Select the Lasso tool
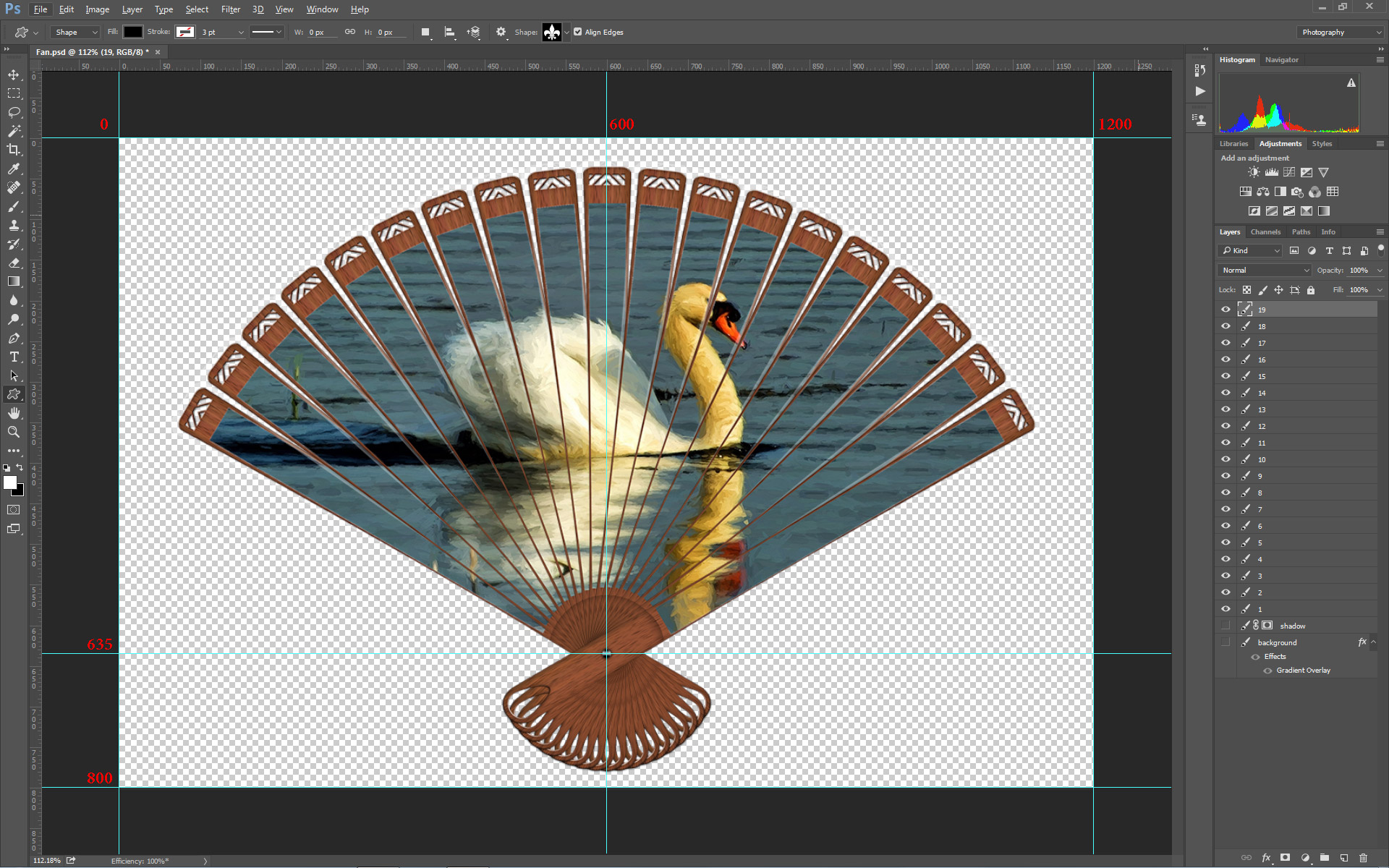 (14, 112)
